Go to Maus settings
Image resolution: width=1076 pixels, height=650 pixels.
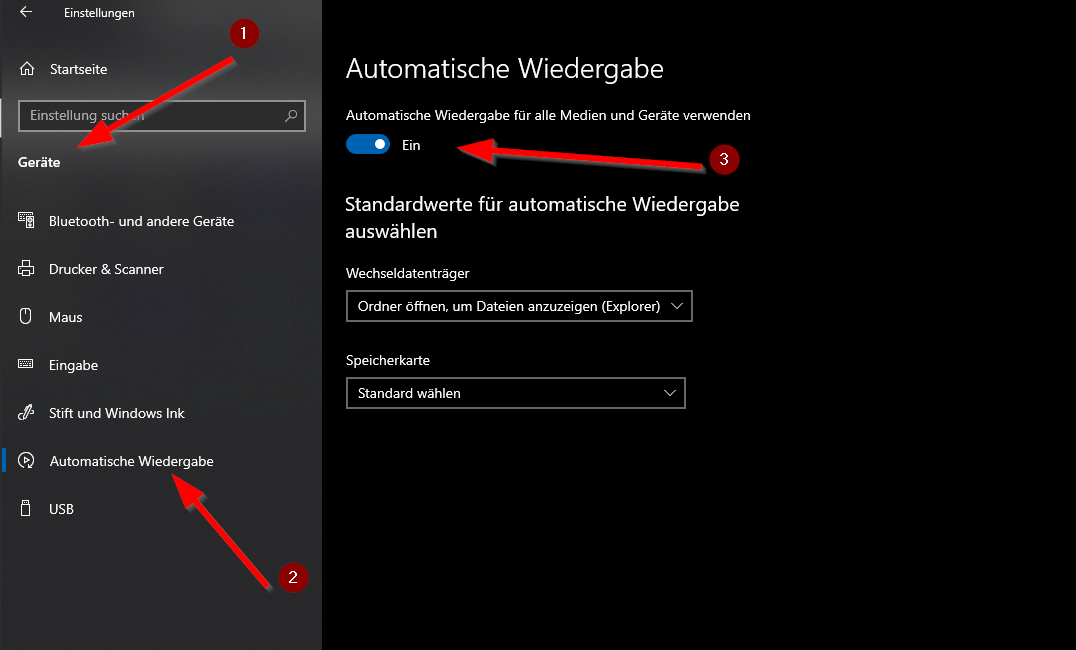[x=66, y=317]
